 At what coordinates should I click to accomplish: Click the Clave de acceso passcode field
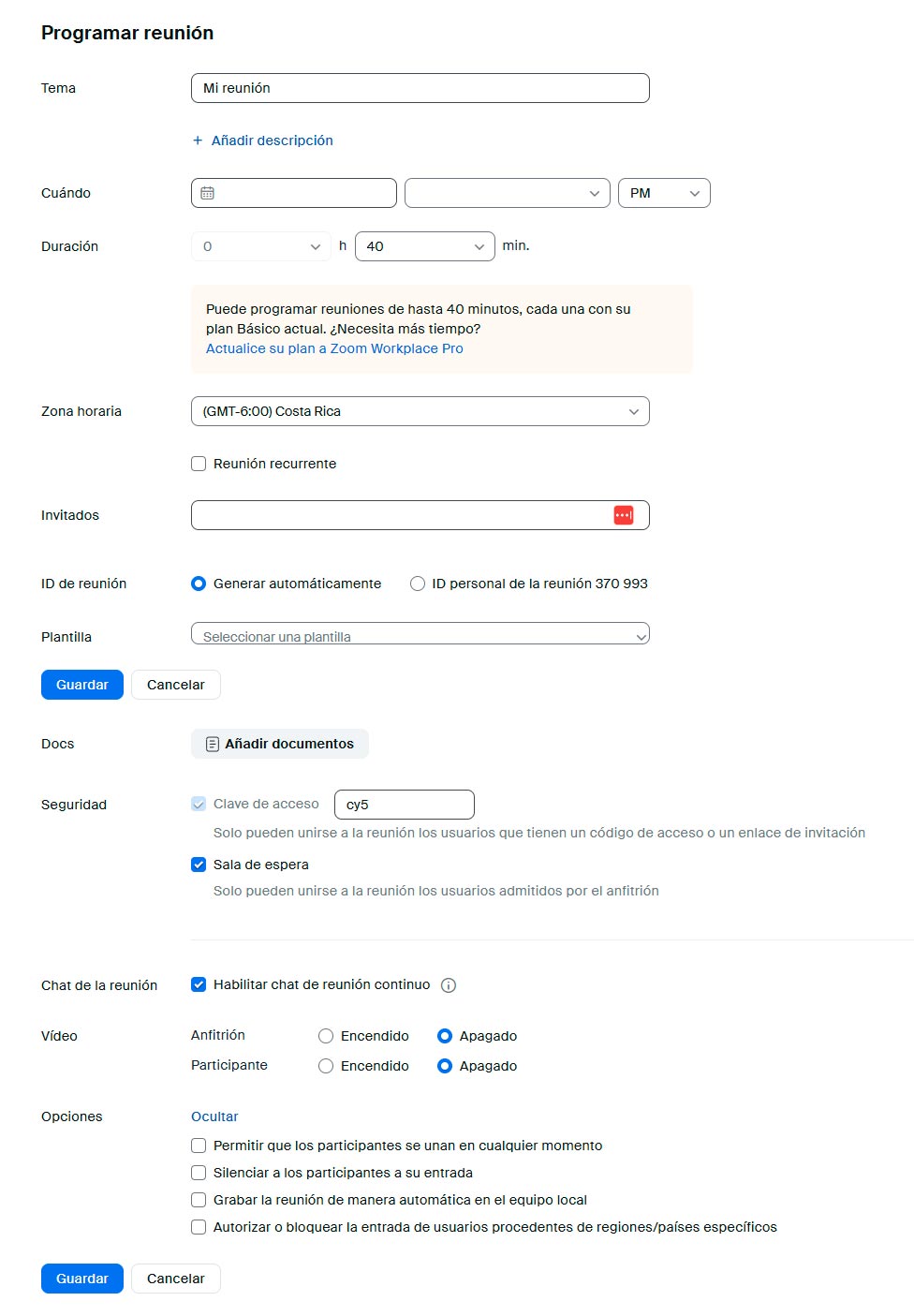[404, 805]
